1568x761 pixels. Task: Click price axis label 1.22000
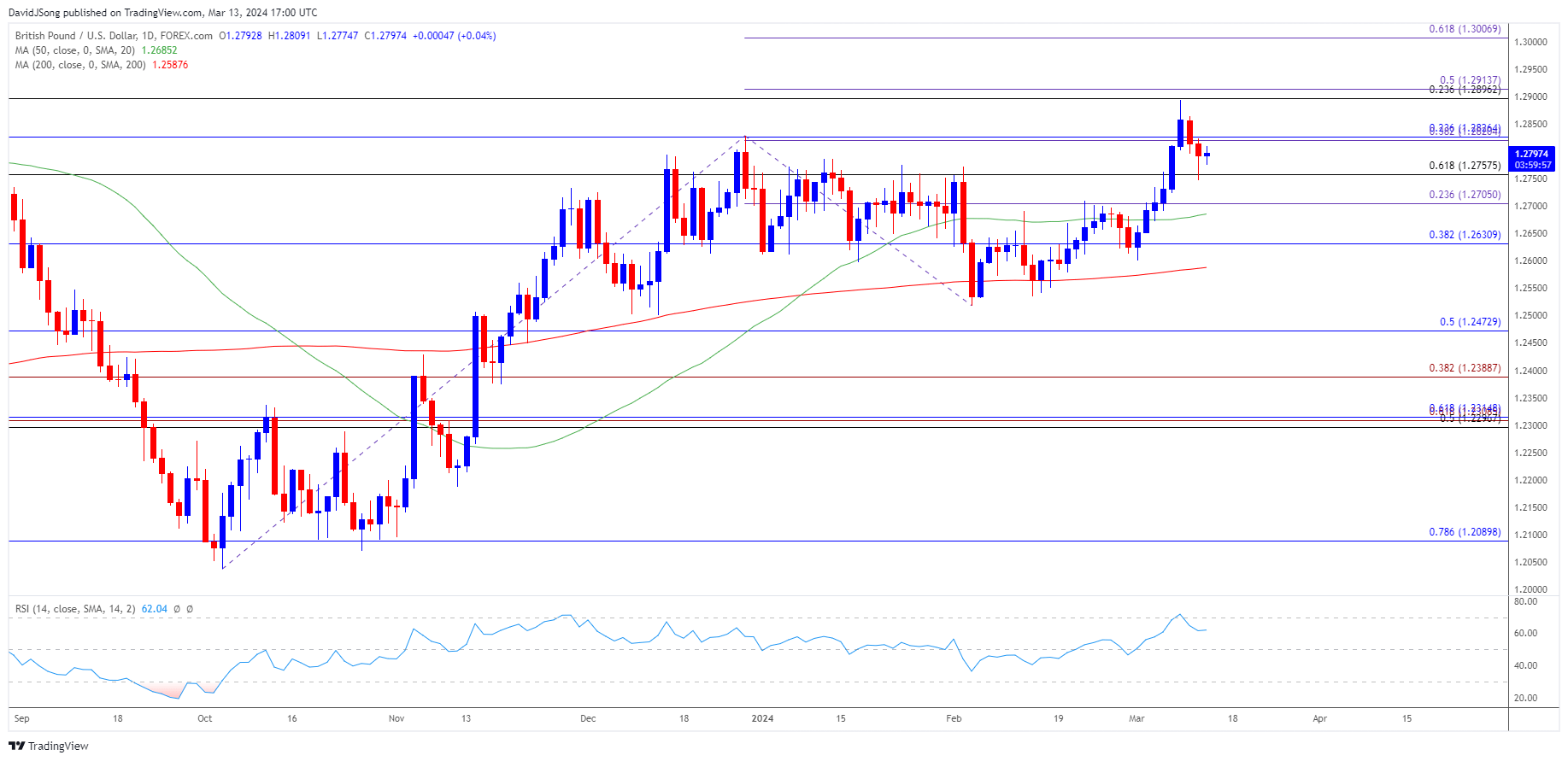click(1530, 480)
